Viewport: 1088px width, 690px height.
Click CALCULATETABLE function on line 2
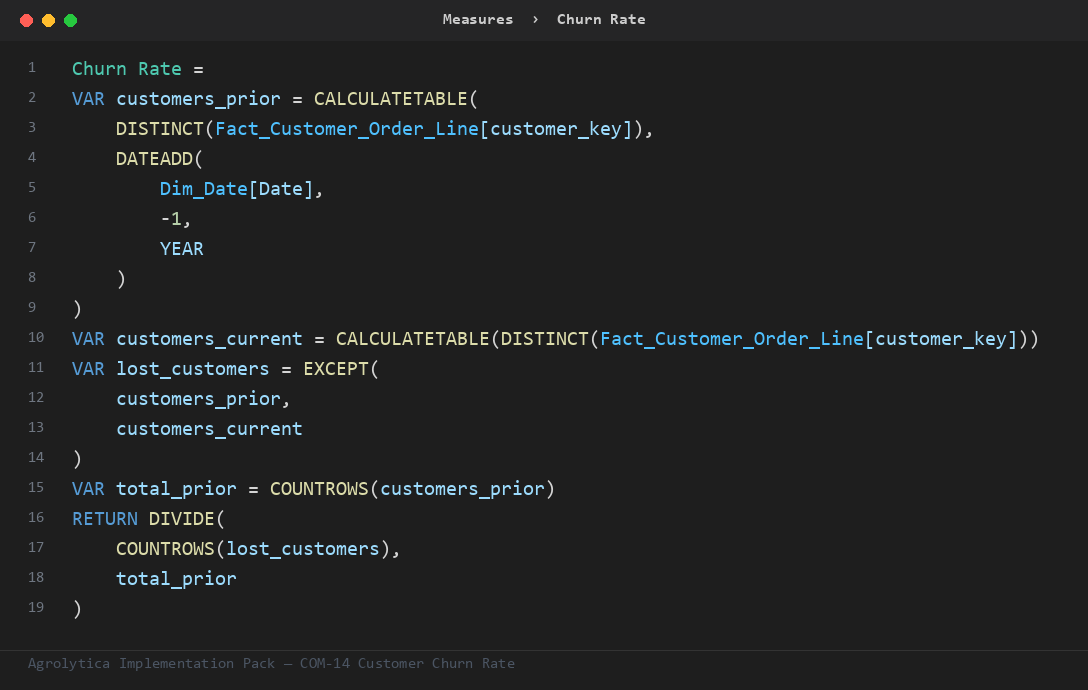pos(391,99)
